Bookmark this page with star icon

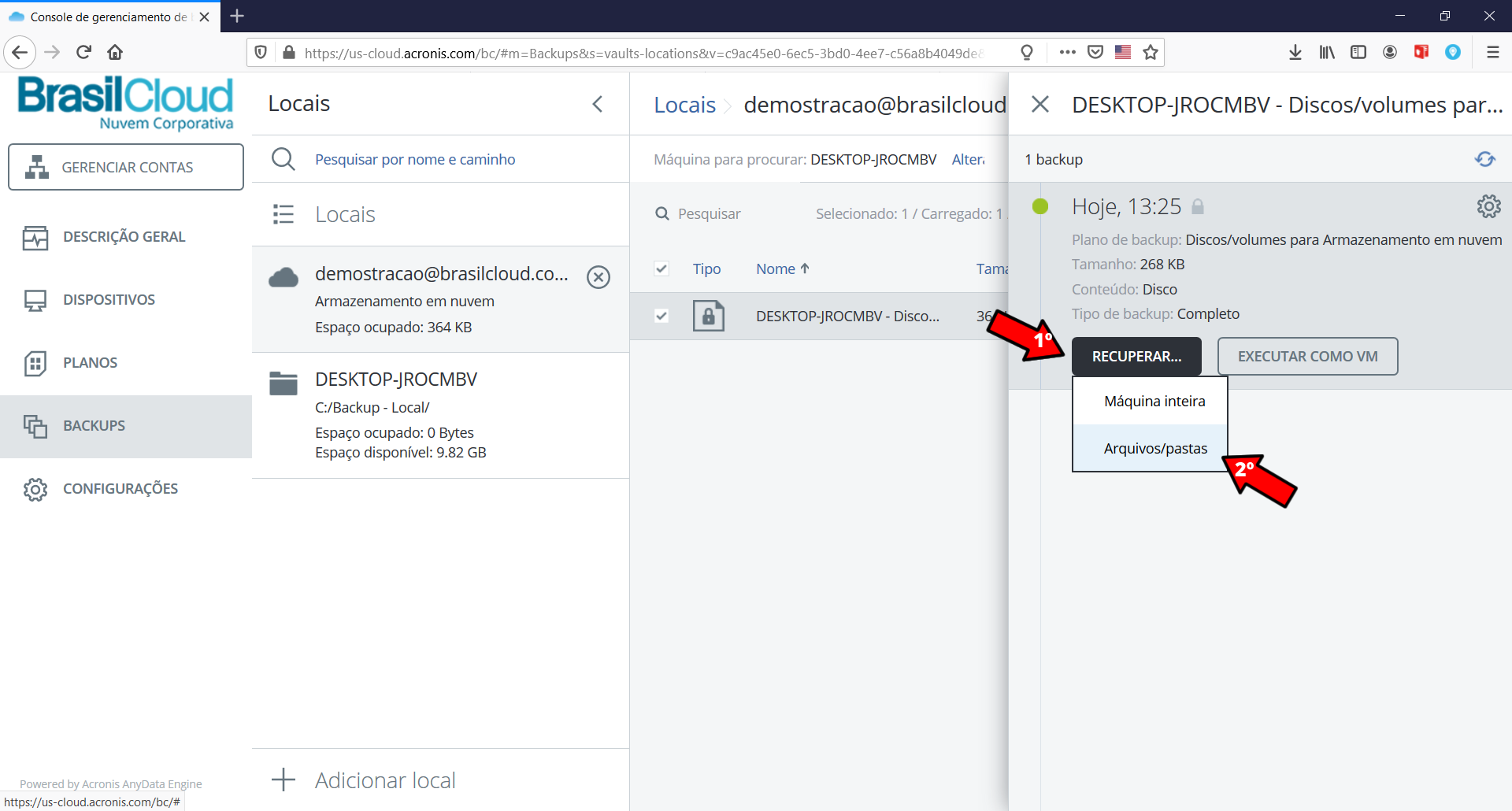click(x=1151, y=53)
